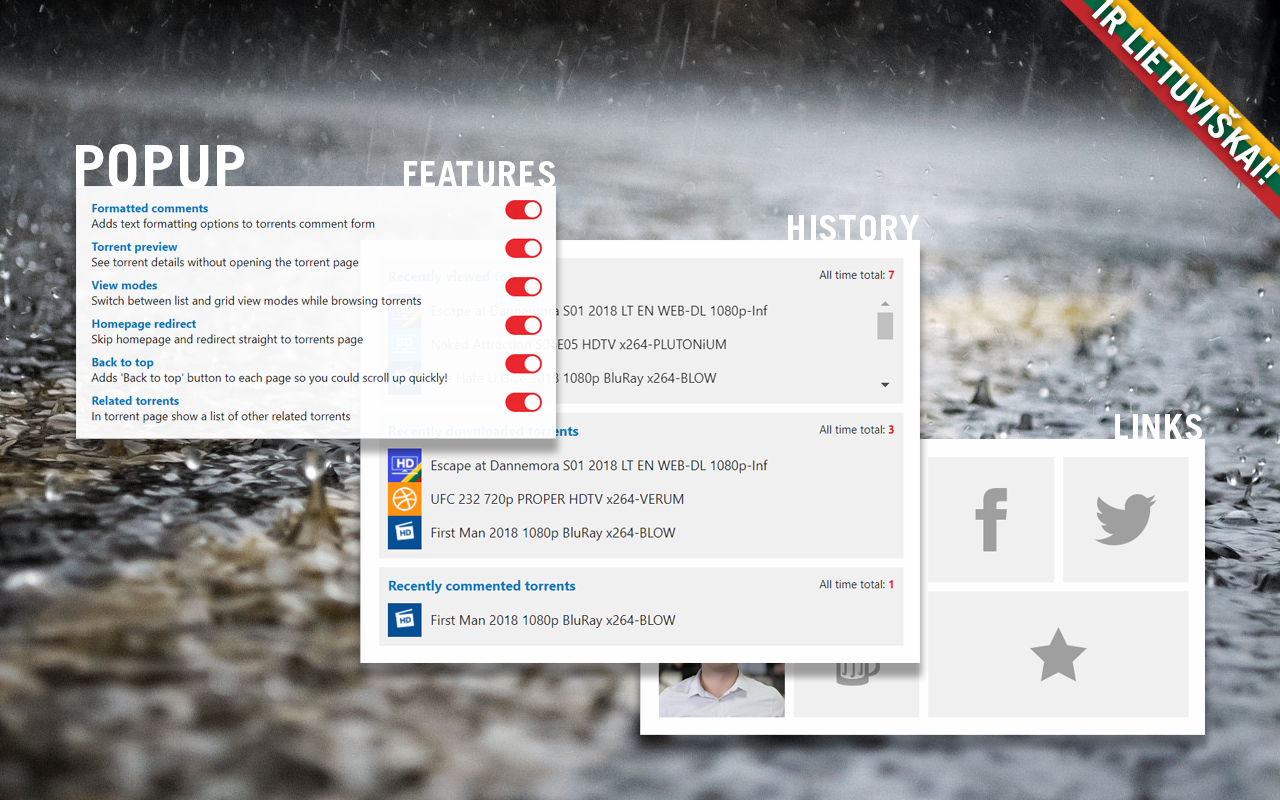Click the beer mug donate tile

point(856,690)
